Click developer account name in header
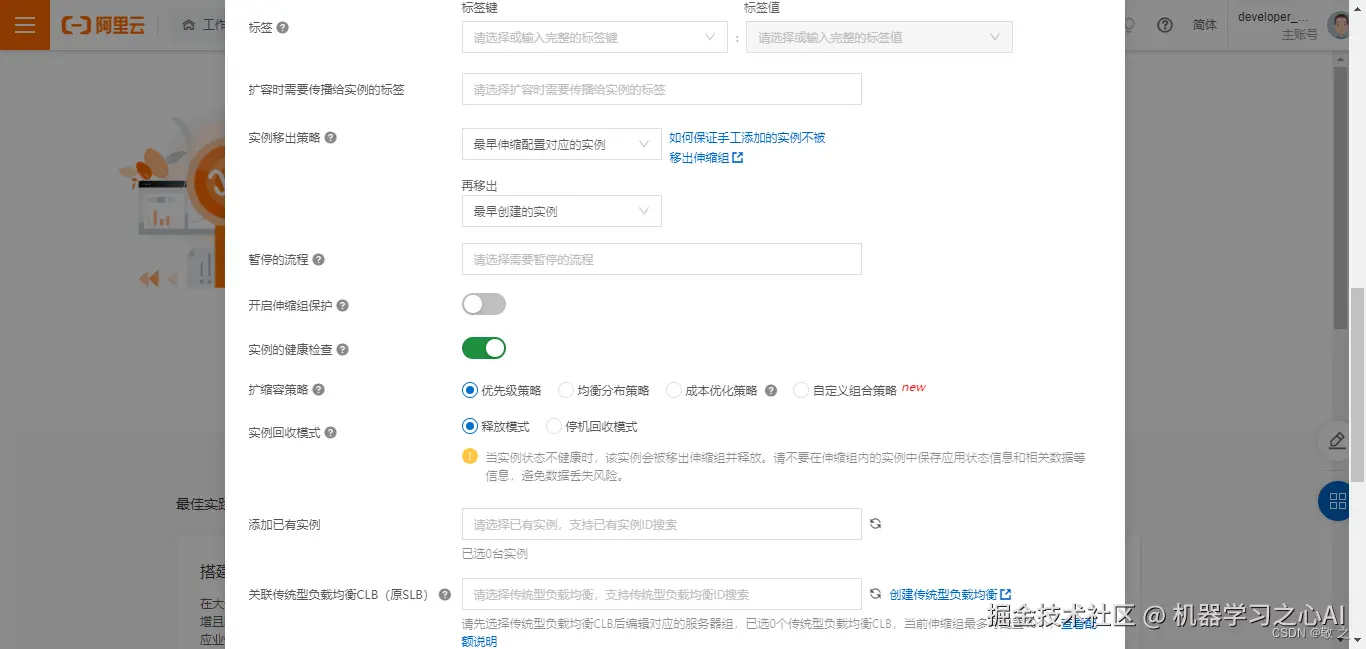The image size is (1366, 649). pyautogui.click(x=1272, y=17)
